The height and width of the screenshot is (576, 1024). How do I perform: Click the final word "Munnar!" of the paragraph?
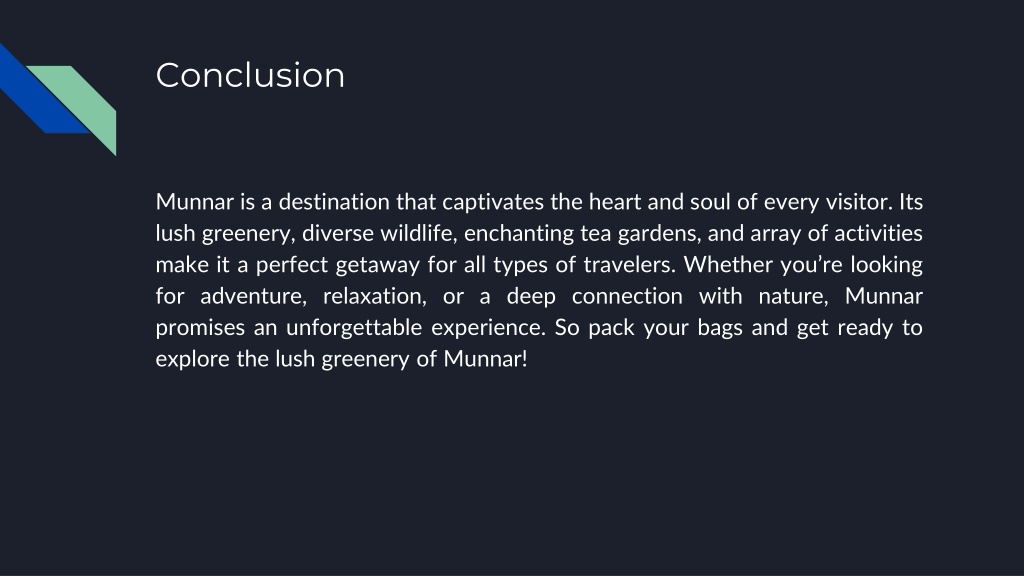click(485, 359)
